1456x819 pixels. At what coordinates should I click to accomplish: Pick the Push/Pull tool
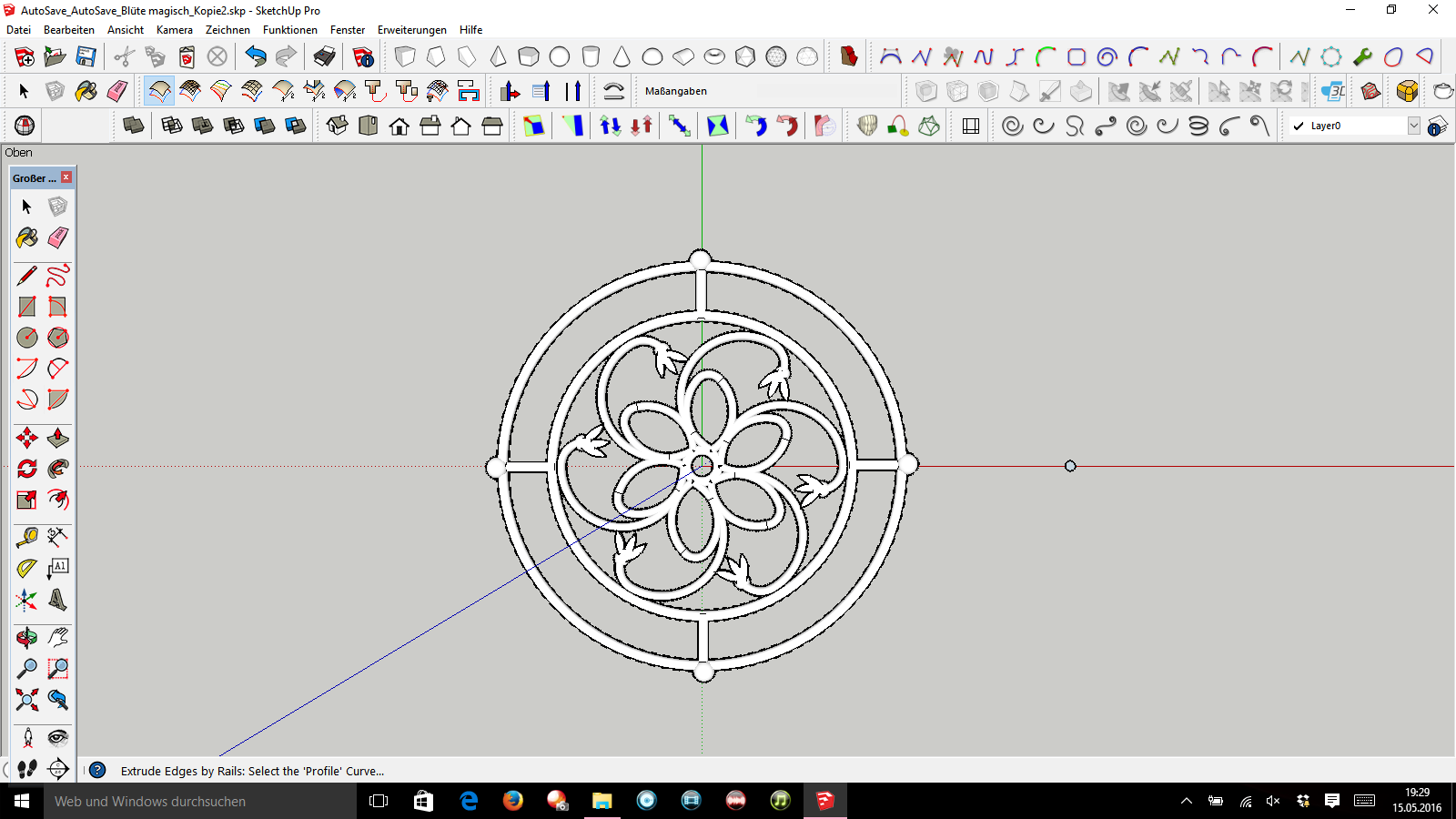(x=57, y=439)
